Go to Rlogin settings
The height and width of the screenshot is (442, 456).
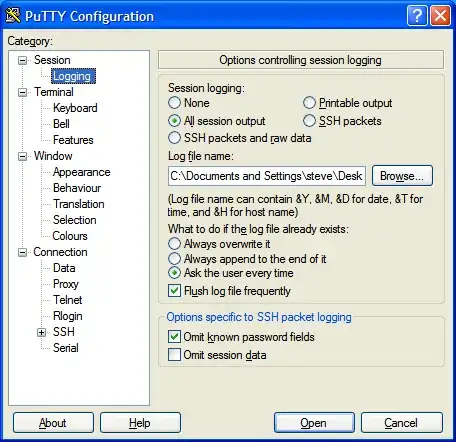coord(68,316)
